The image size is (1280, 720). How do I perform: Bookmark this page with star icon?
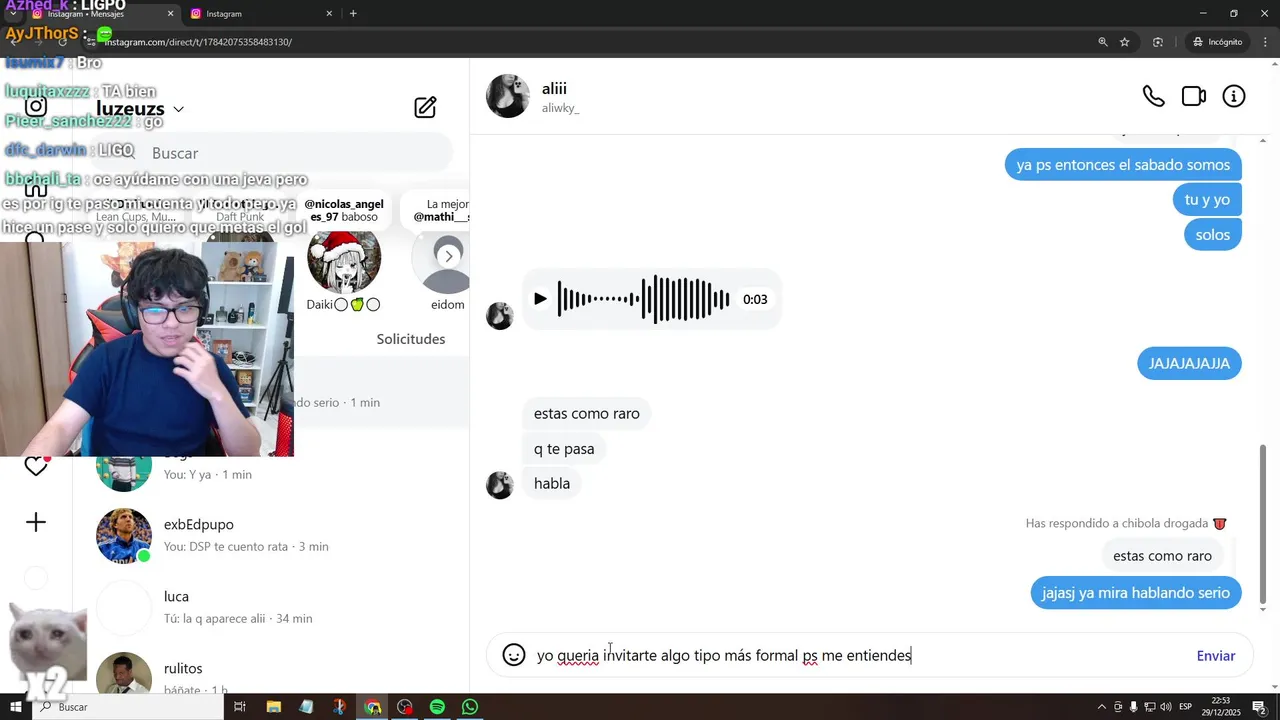coord(1125,42)
